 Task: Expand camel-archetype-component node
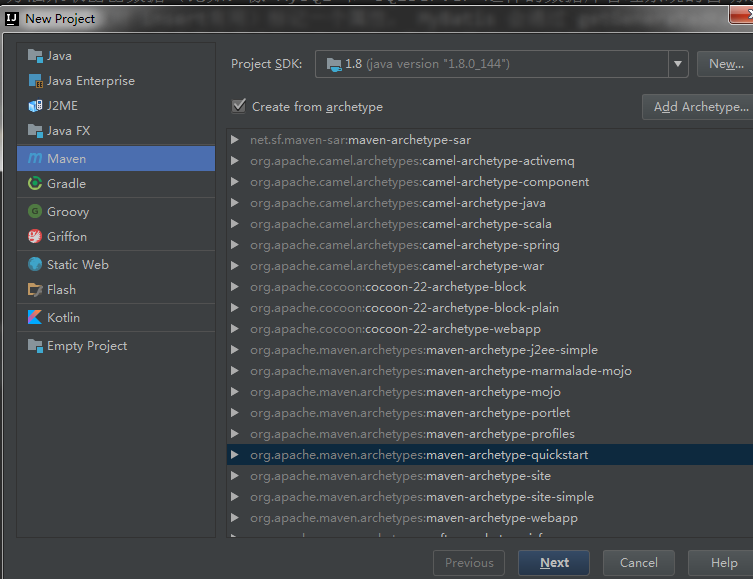235,181
